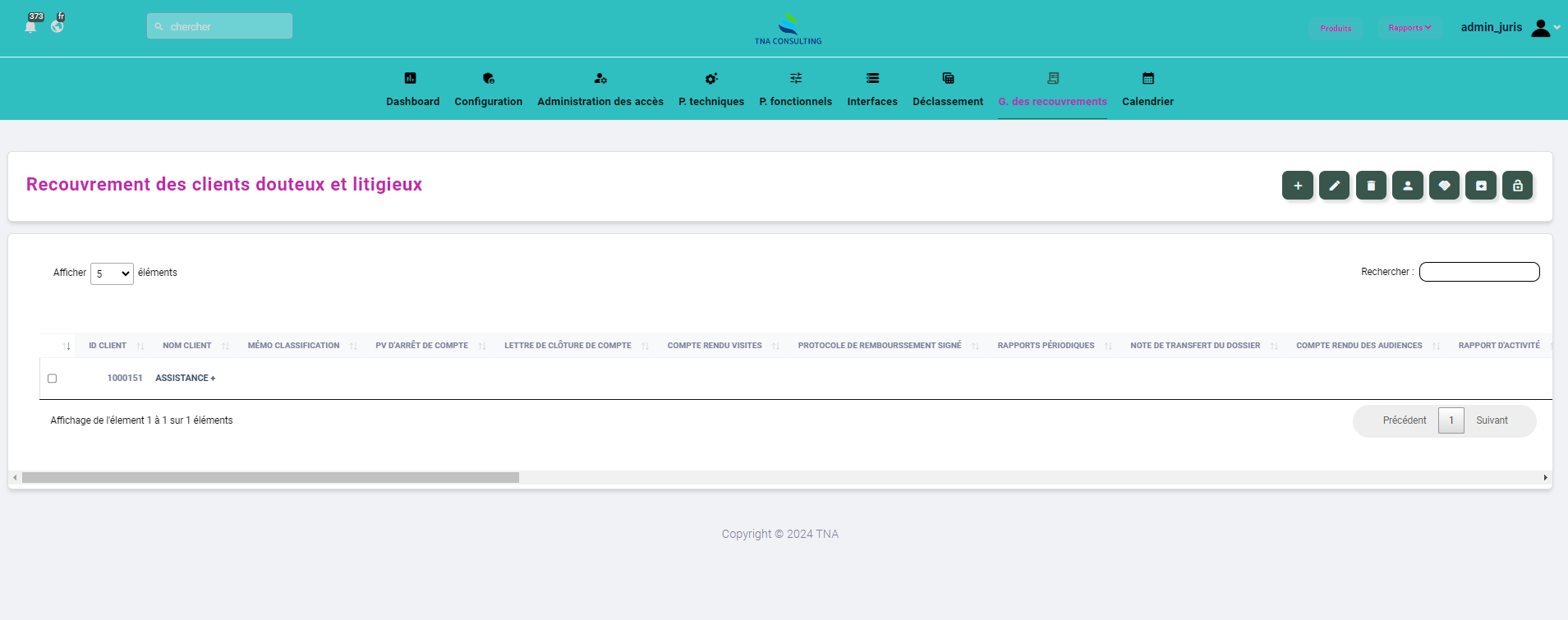This screenshot has width=1568, height=620.
Task: Click the Suivant pagination button
Action: click(x=1492, y=420)
